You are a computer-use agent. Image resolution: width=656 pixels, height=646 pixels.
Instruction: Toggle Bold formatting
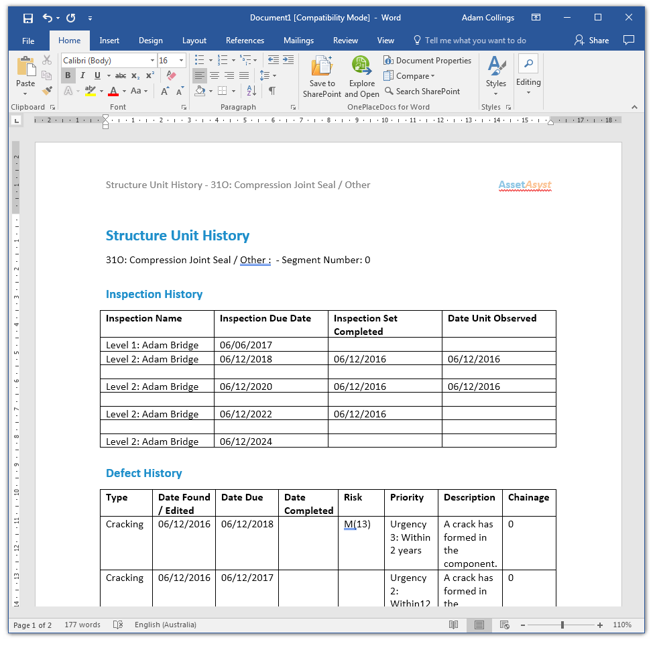coord(68,76)
